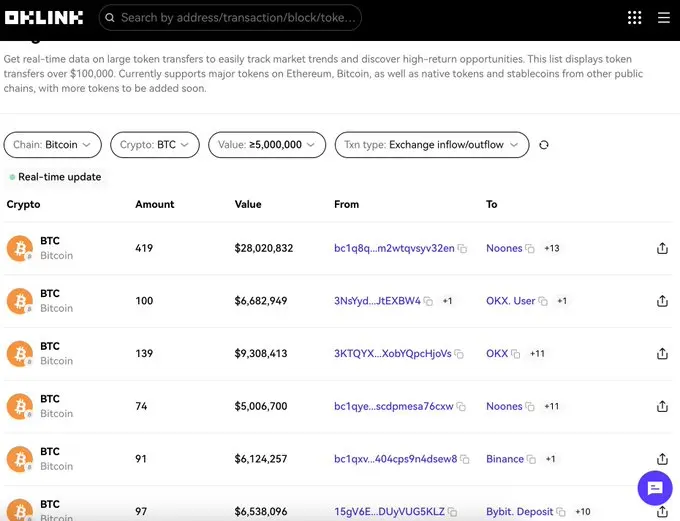
Task: Copy address 3KTQYX...XobYQpcHjoVs
Action: click(x=459, y=354)
